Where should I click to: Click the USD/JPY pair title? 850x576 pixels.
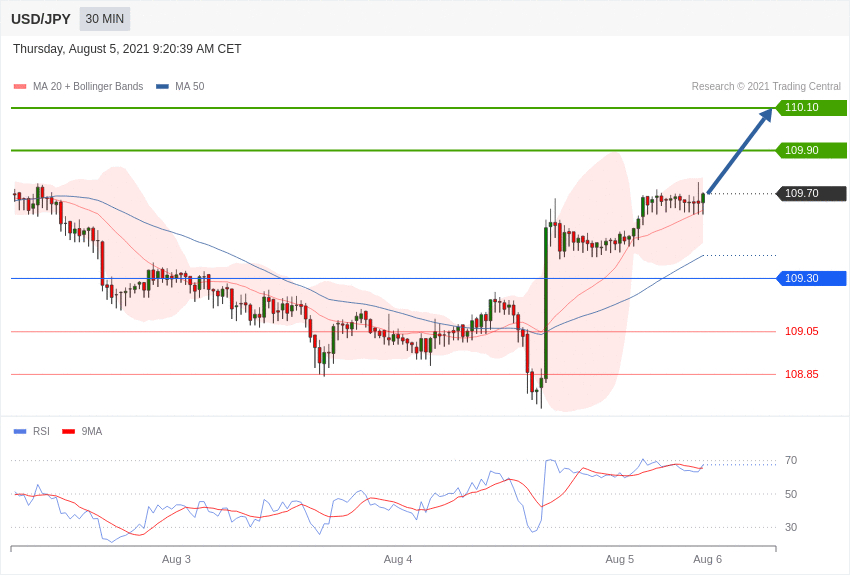(x=41, y=19)
